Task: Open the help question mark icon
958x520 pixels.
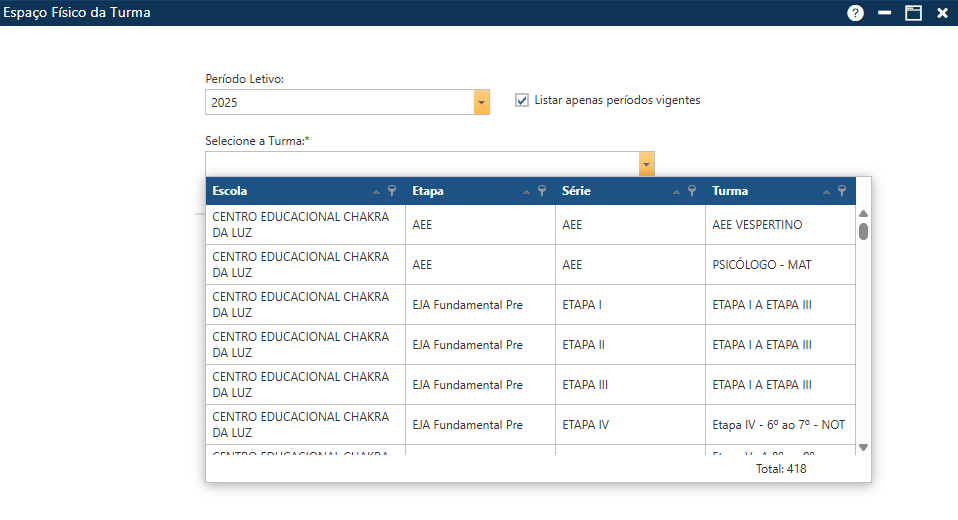Action: click(x=855, y=13)
